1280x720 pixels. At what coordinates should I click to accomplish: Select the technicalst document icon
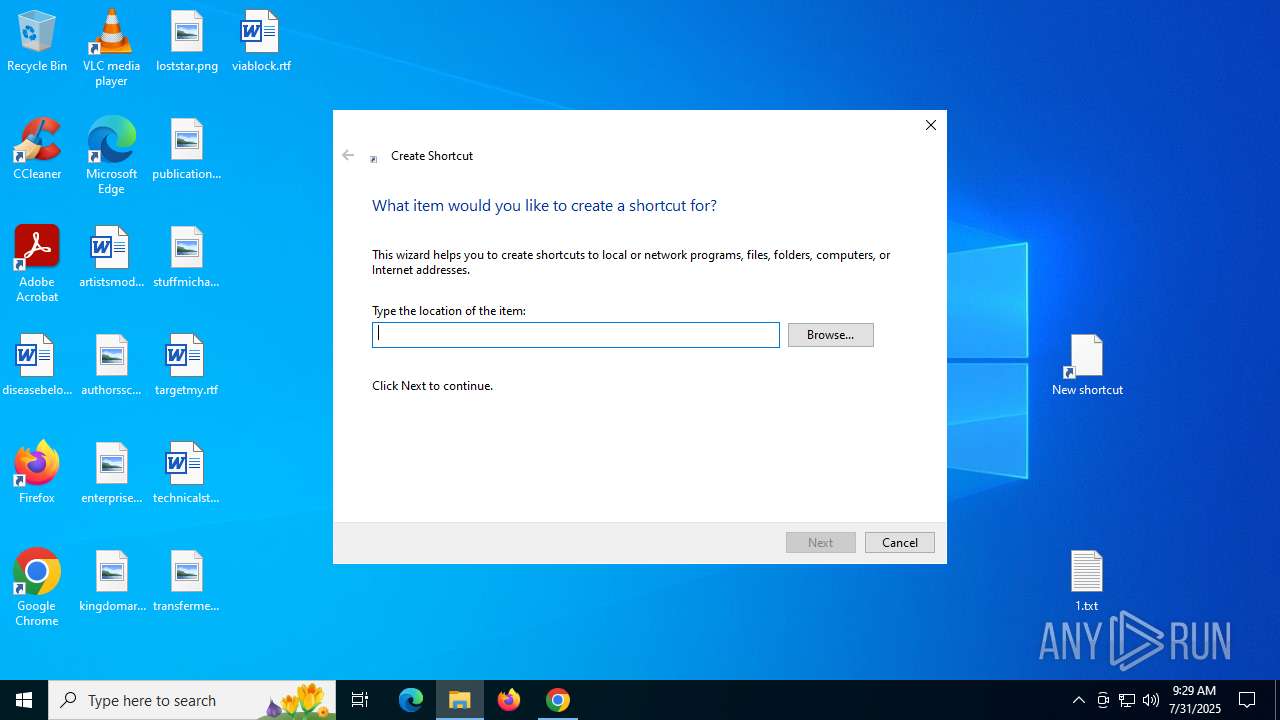(x=187, y=474)
